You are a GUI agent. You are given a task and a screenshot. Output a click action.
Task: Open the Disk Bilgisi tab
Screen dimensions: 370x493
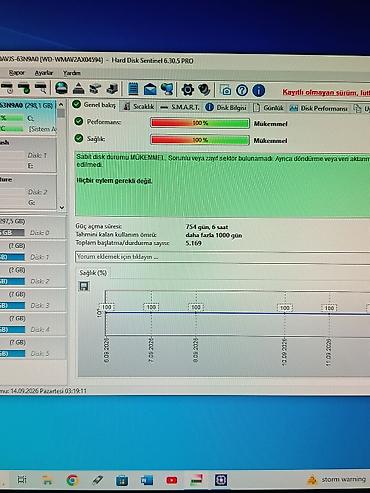point(226,107)
